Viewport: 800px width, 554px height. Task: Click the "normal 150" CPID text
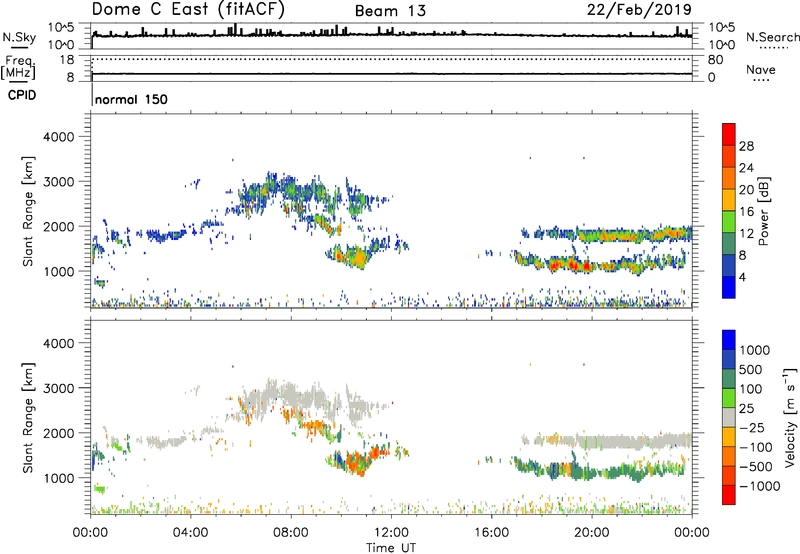(x=131, y=99)
